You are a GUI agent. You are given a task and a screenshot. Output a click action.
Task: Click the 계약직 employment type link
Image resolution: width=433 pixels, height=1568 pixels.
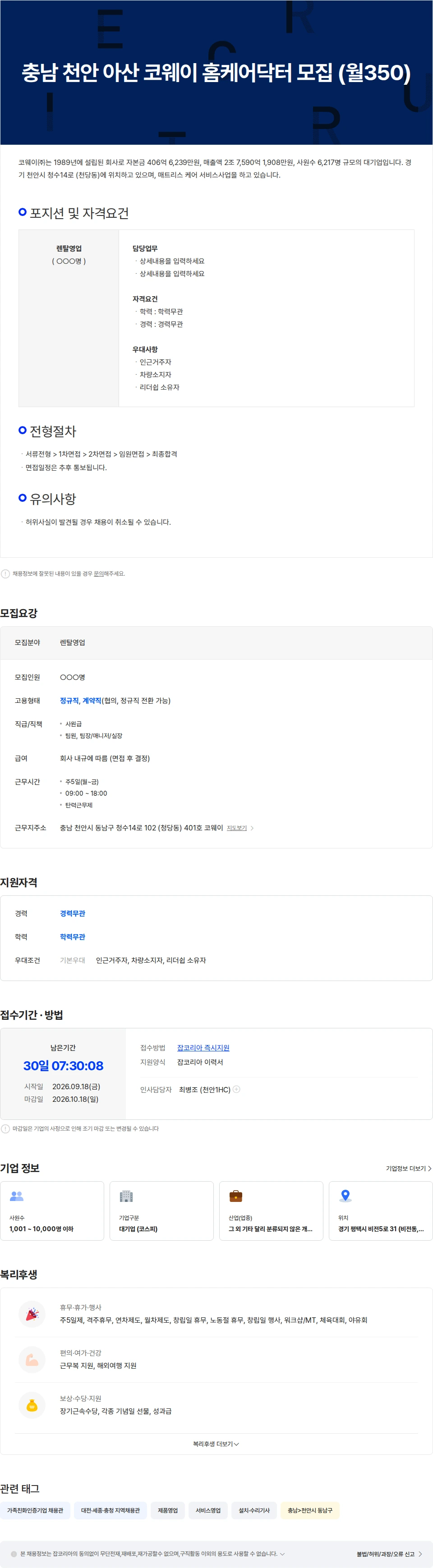pyautogui.click(x=92, y=701)
